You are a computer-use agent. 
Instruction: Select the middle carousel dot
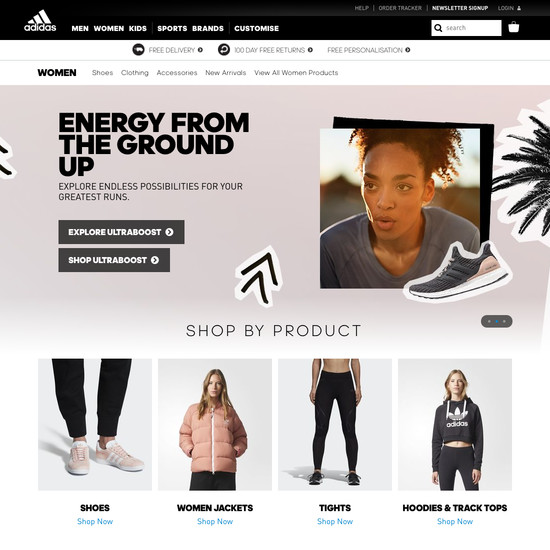497,321
